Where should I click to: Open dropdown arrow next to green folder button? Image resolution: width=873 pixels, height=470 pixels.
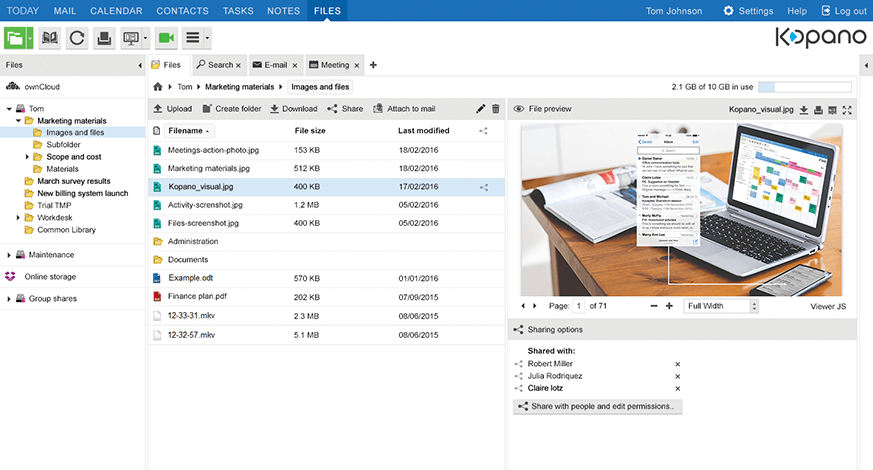[x=30, y=38]
